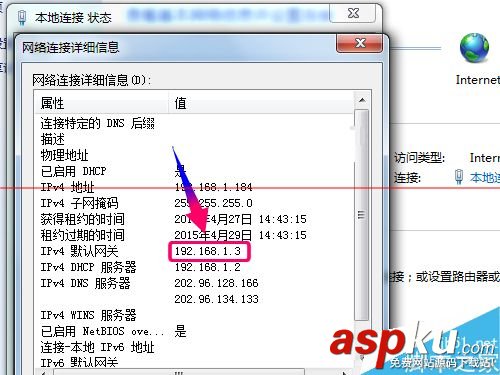Select the 获得租约的时间 row
The width and height of the screenshot is (500, 375).
point(194,219)
